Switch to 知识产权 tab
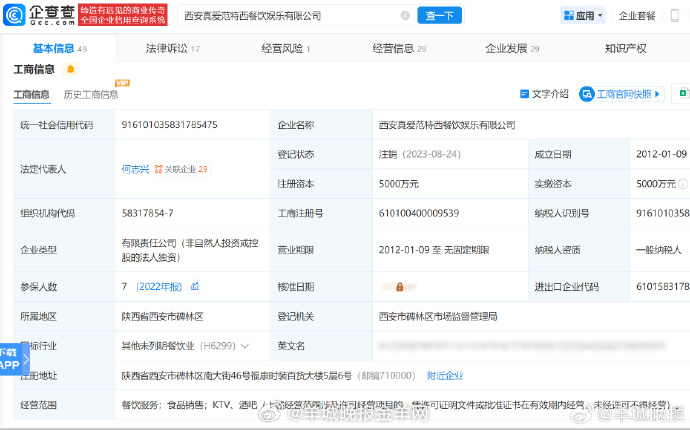Viewport: 690px width, 430px height. (x=625, y=48)
